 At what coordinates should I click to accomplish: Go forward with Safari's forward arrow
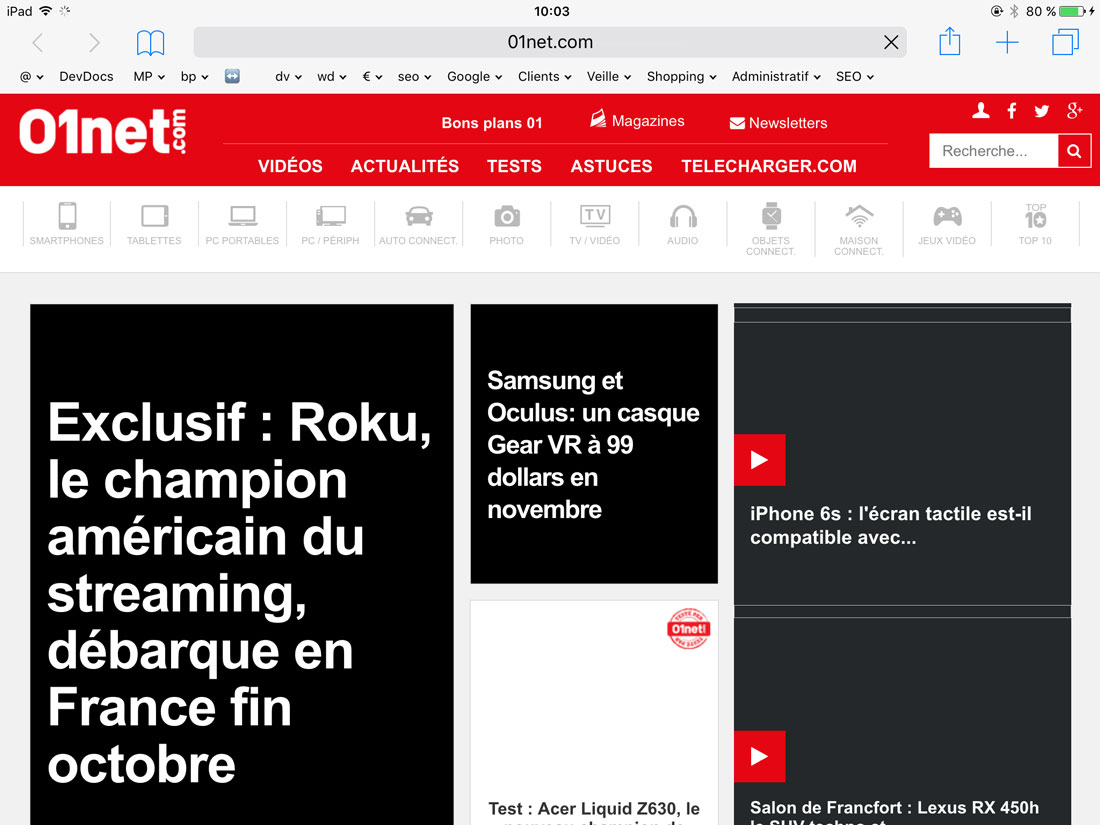pyautogui.click(x=94, y=43)
